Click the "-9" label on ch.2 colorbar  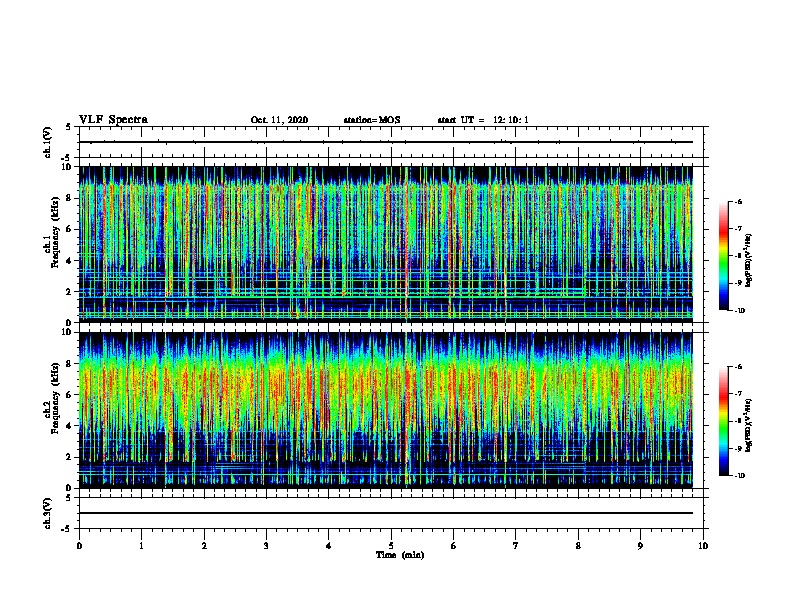738,448
